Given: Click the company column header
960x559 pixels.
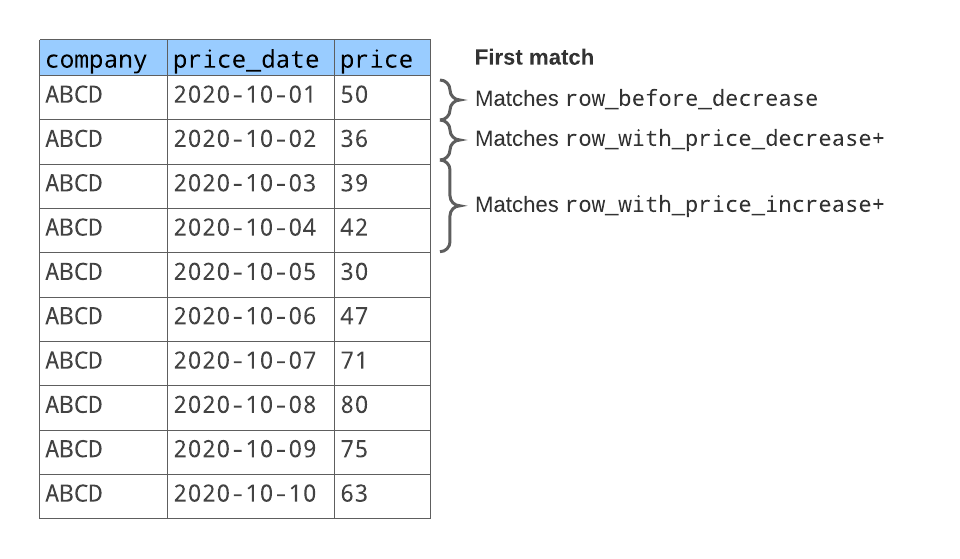Looking at the screenshot, I should [x=96, y=59].
